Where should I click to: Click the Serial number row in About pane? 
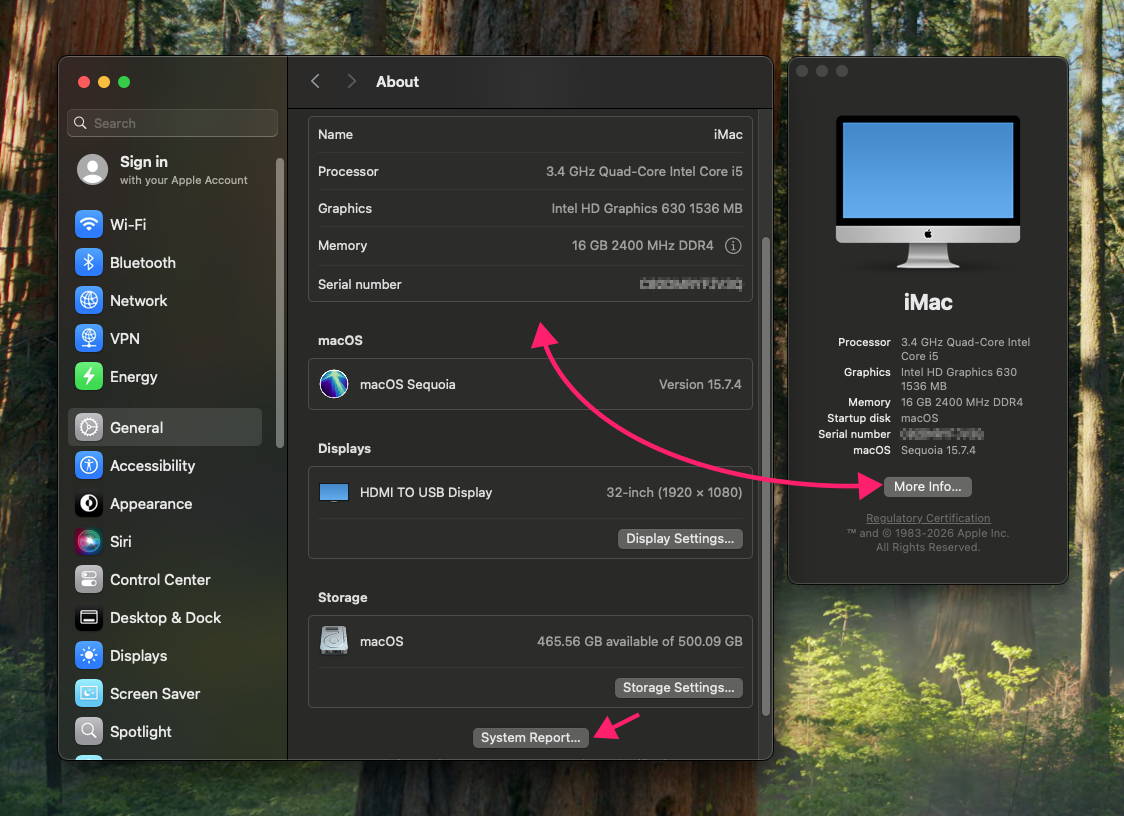tap(530, 284)
